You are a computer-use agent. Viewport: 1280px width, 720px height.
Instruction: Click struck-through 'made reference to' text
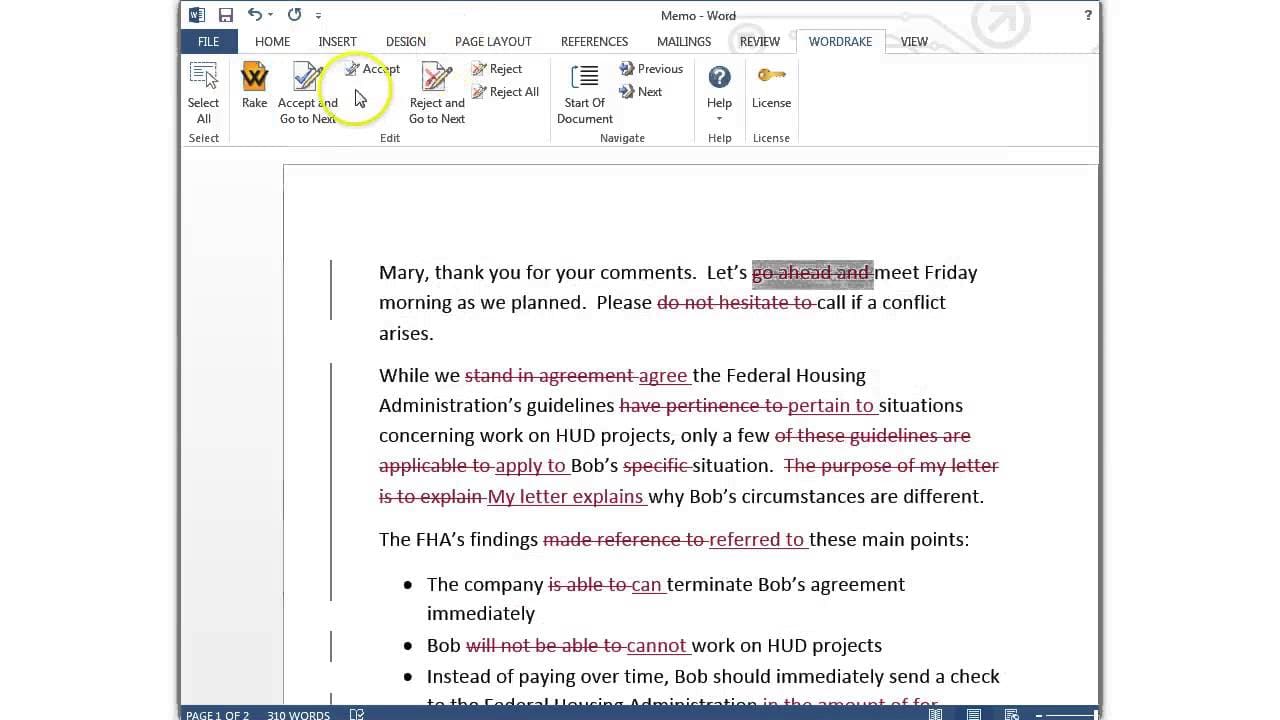(x=625, y=540)
